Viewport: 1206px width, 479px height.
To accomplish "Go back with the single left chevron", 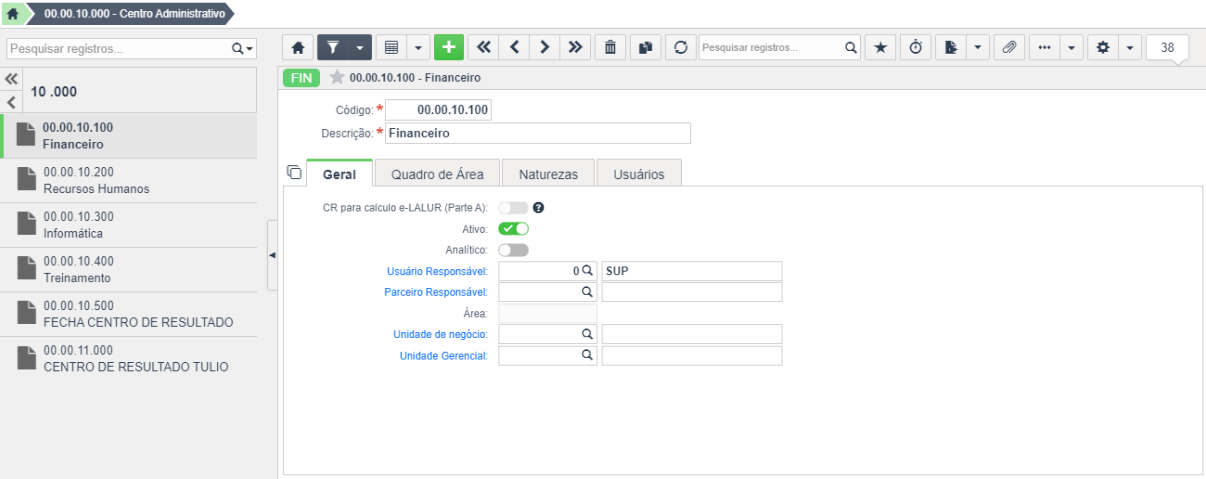I will (11, 101).
